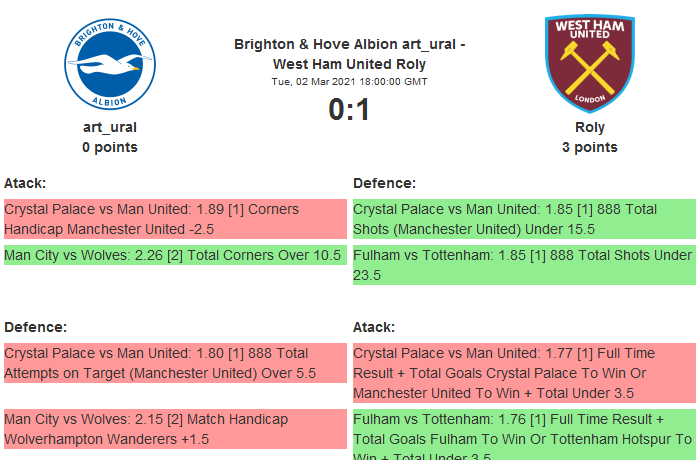The width and height of the screenshot is (700, 460).
Task: Click the 0:1 match score
Action: pos(349,109)
